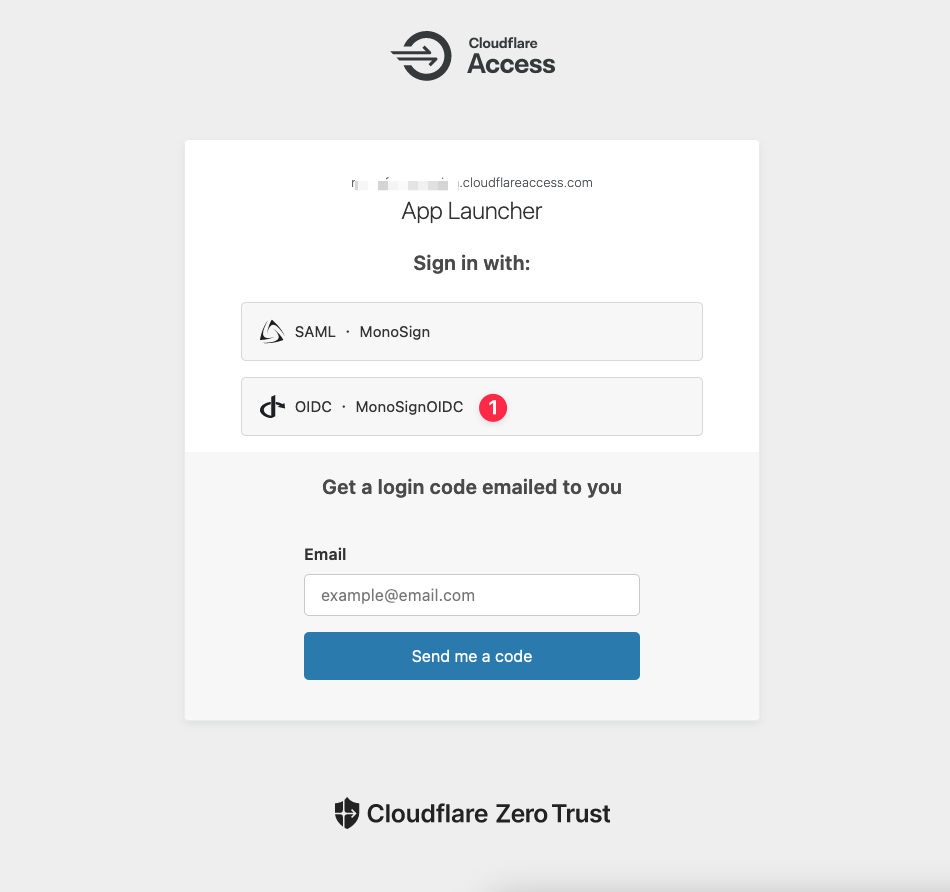This screenshot has height=892, width=950.
Task: Click the 'Access' wordmark in header logo
Action: [x=511, y=65]
